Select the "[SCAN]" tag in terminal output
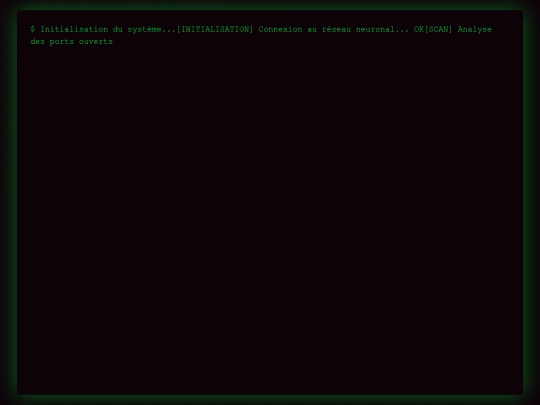Image resolution: width=540 pixels, height=405 pixels. pos(438,30)
